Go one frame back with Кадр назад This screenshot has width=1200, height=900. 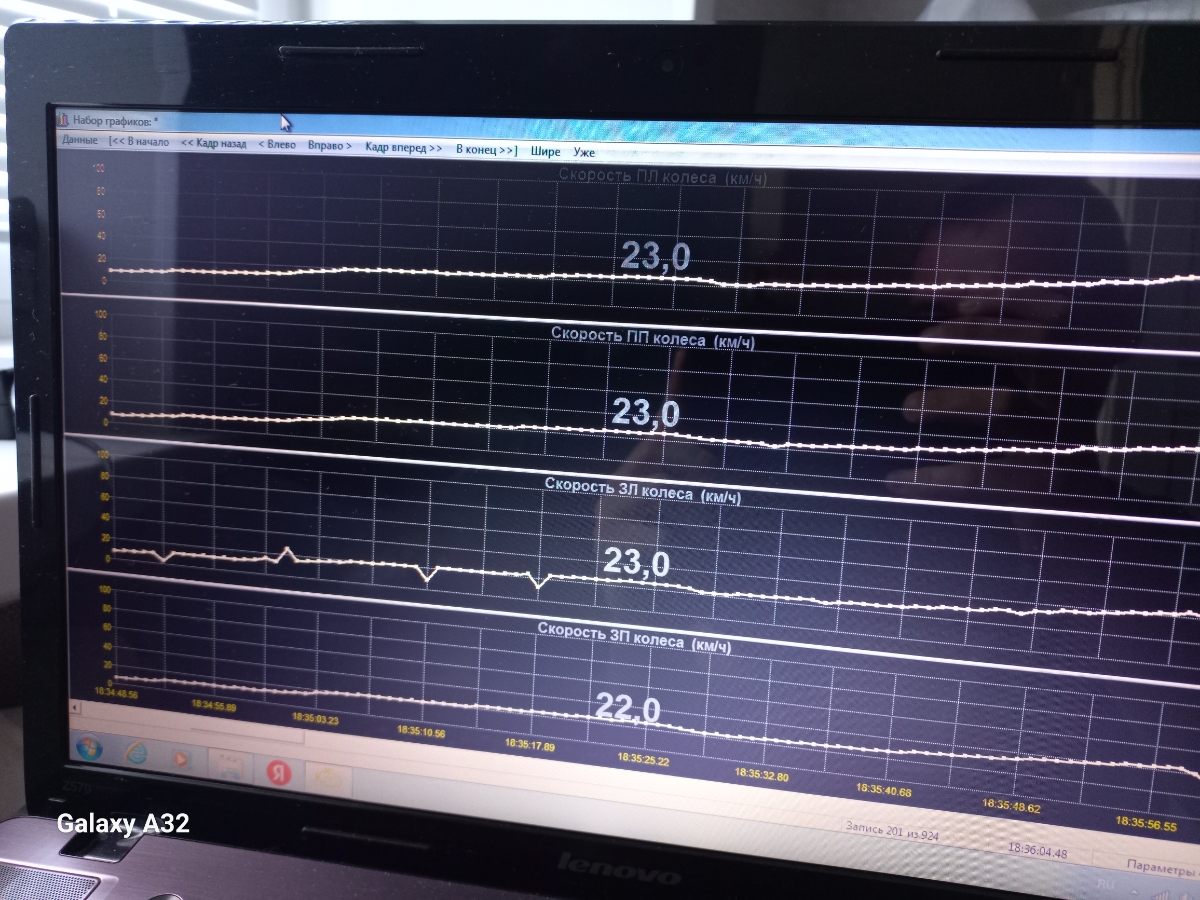[213, 144]
